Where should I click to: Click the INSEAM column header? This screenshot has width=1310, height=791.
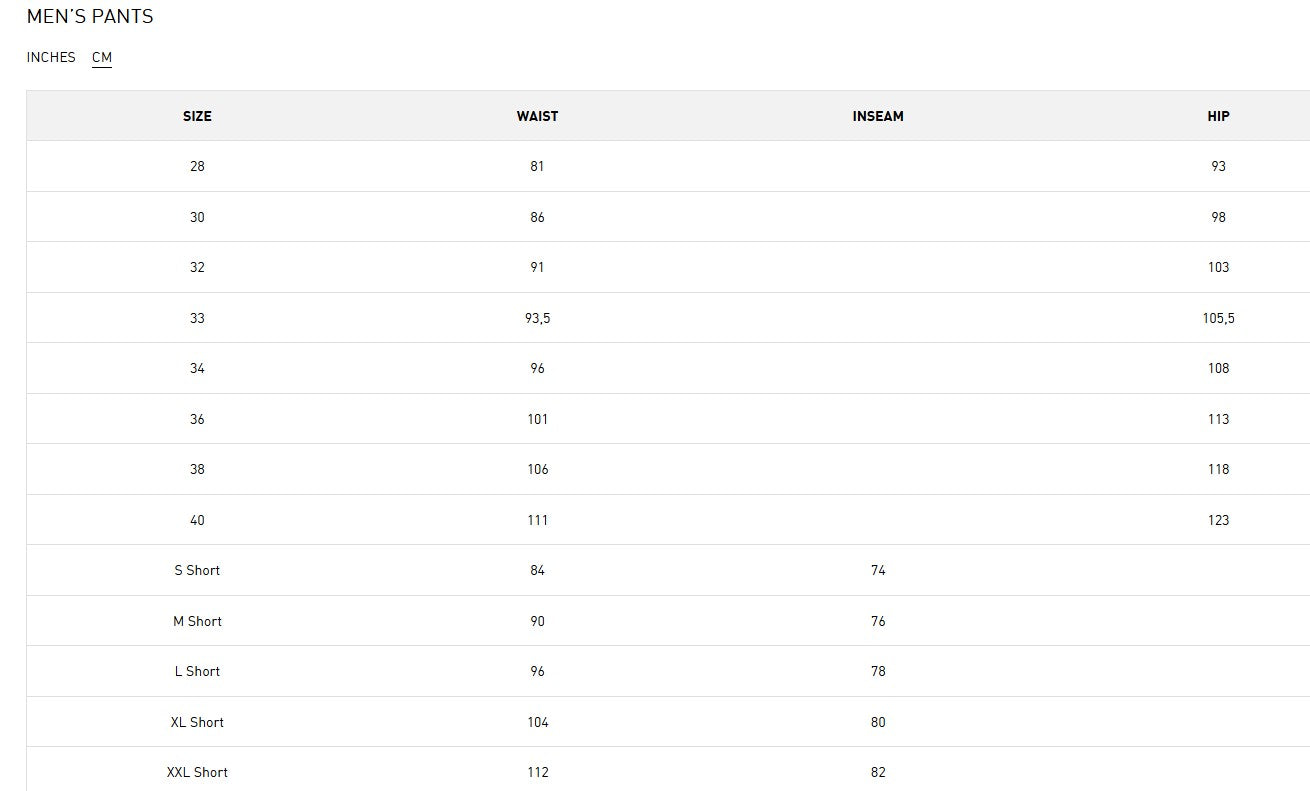878,116
